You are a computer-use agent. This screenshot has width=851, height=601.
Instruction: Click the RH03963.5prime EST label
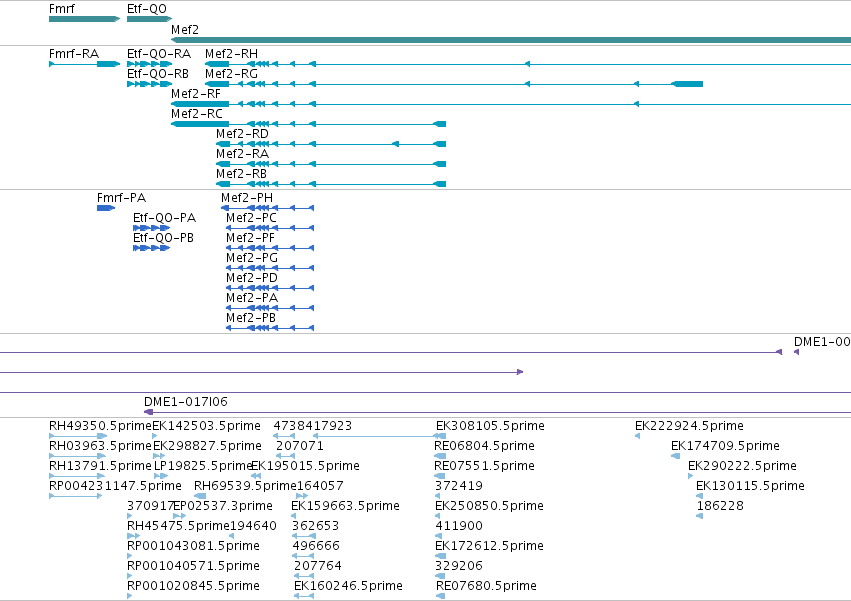coord(100,446)
